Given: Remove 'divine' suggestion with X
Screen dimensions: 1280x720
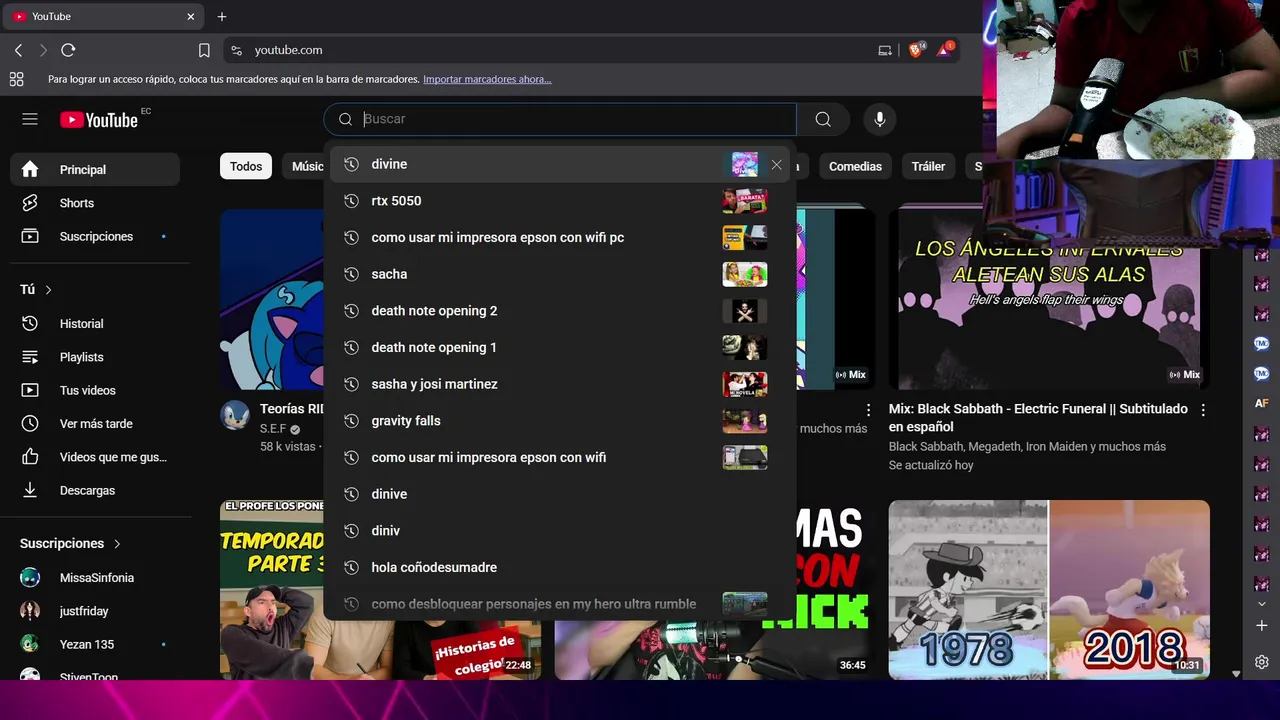Looking at the screenshot, I should pyautogui.click(x=777, y=164).
